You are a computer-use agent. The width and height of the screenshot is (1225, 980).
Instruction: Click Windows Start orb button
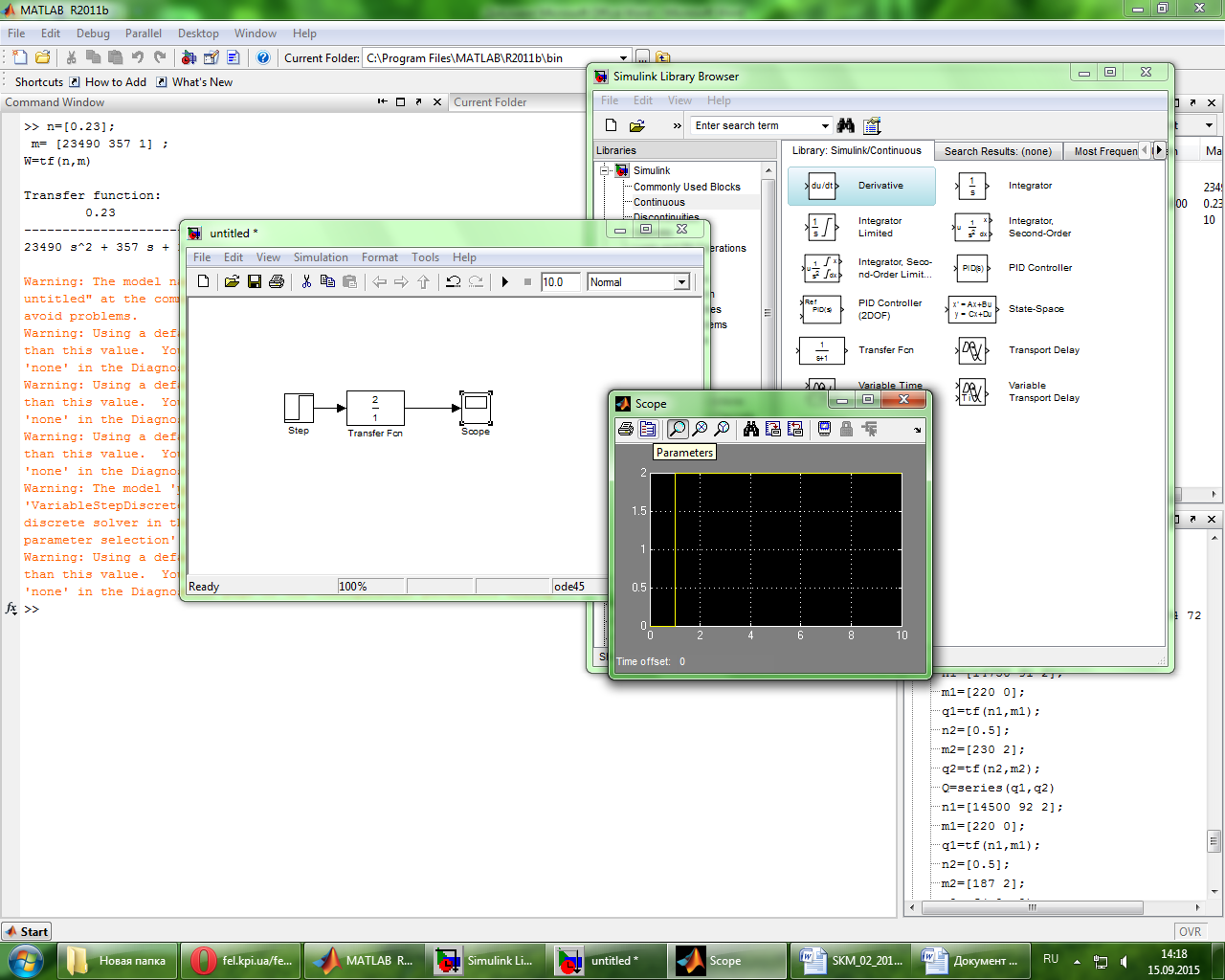pyautogui.click(x=26, y=960)
